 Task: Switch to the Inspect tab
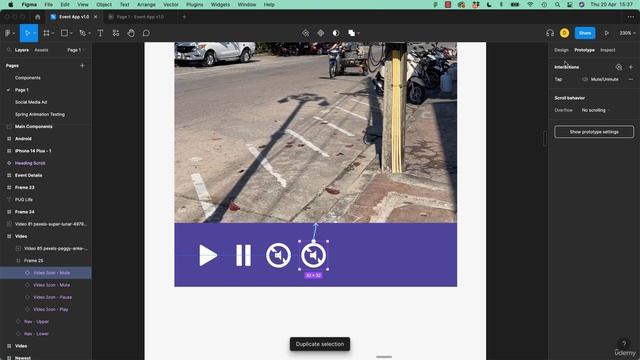608,50
